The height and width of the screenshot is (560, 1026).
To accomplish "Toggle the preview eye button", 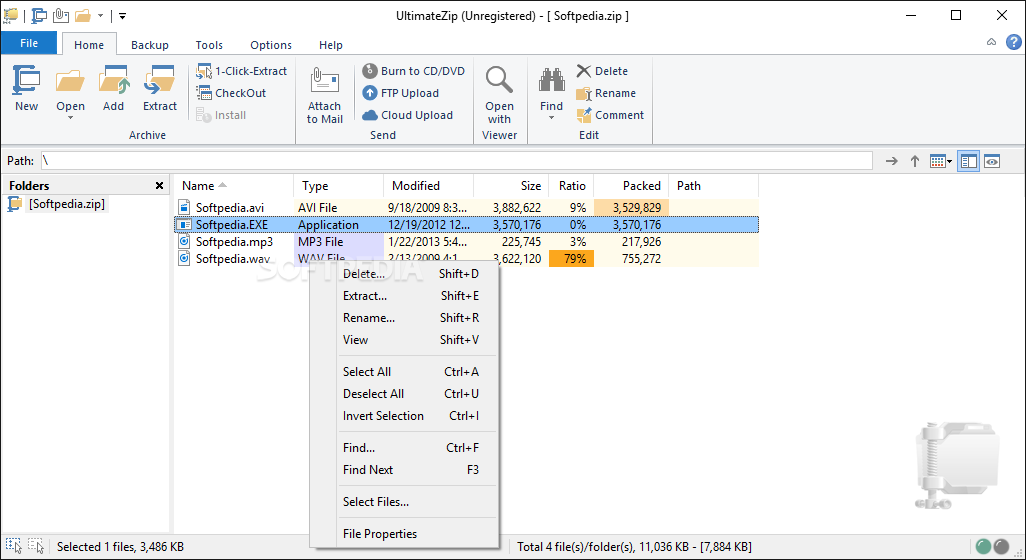I will click(992, 161).
